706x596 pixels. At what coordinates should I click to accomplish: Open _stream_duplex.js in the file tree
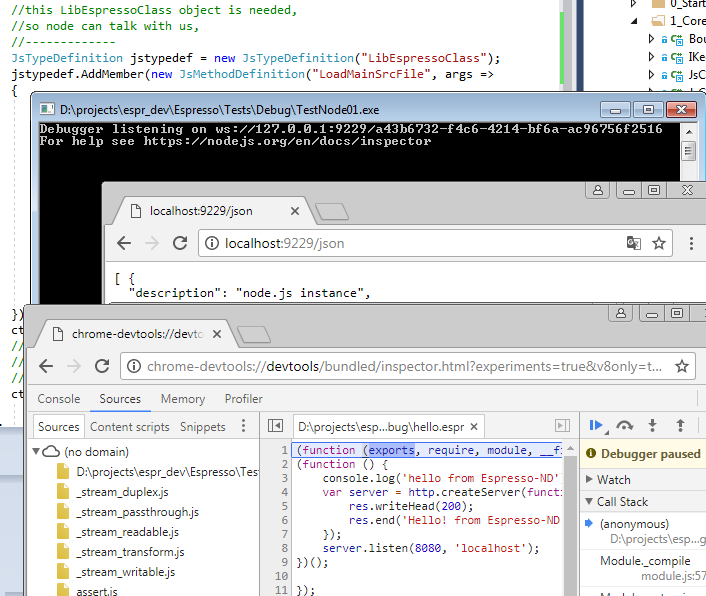tap(122, 492)
